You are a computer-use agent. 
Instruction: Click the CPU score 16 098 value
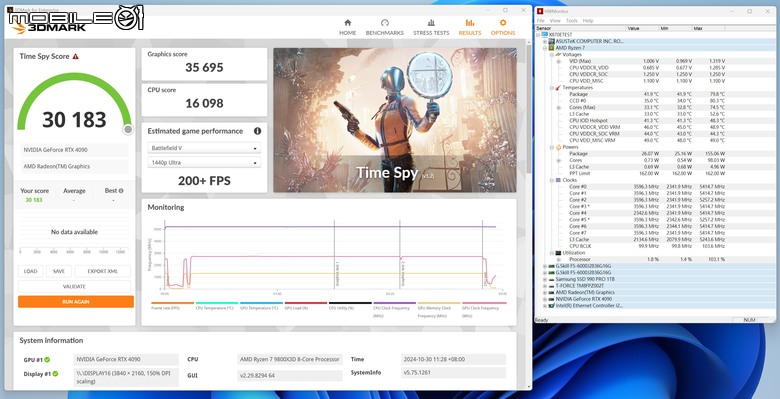tap(204, 103)
